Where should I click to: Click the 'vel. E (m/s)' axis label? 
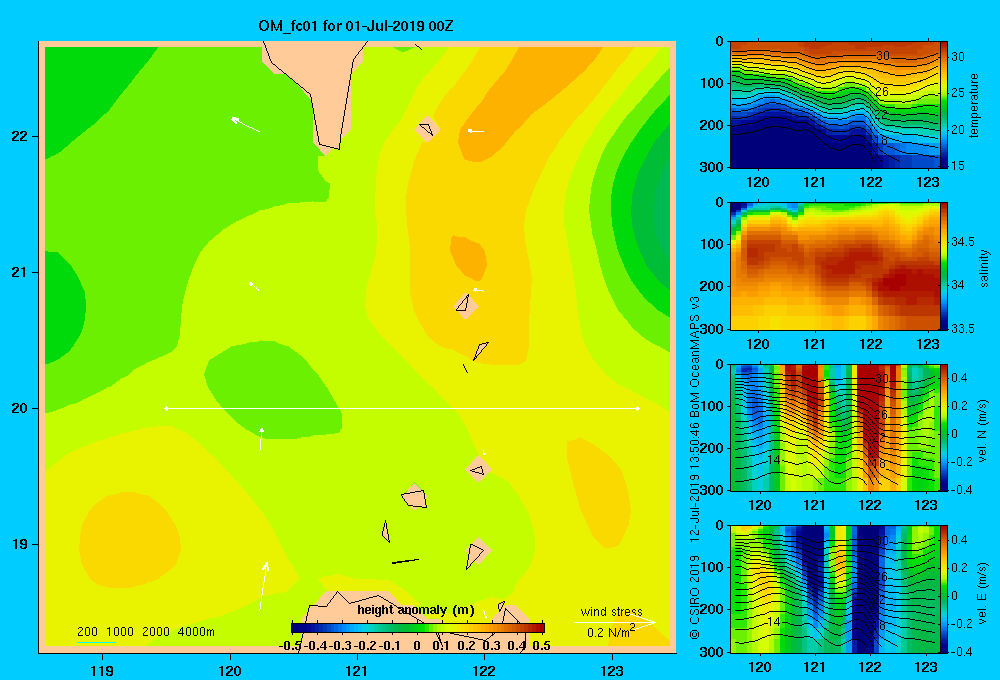tap(983, 591)
